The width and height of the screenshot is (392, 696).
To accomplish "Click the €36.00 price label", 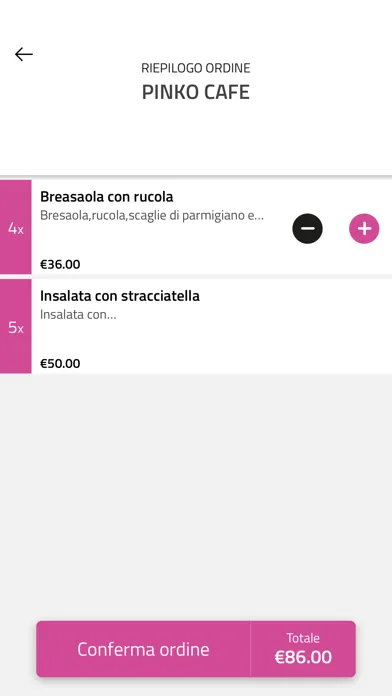I will tap(60, 265).
